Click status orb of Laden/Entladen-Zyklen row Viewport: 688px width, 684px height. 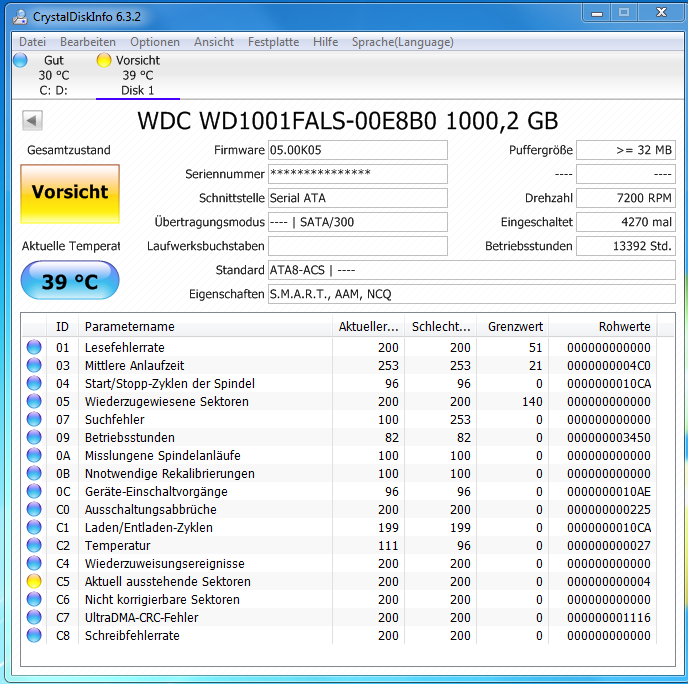point(34,527)
